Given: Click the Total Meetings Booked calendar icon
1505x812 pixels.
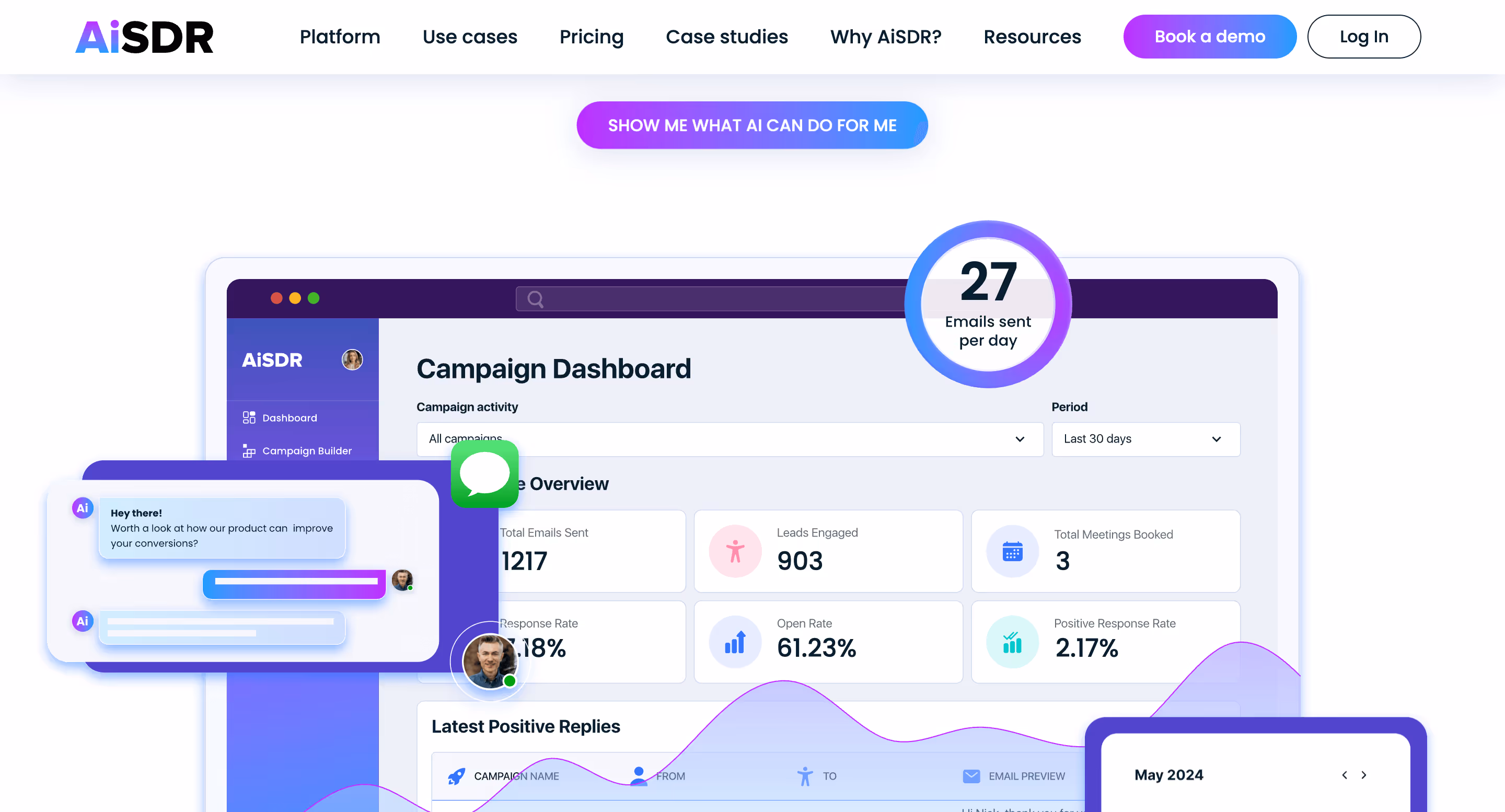Looking at the screenshot, I should (1012, 551).
